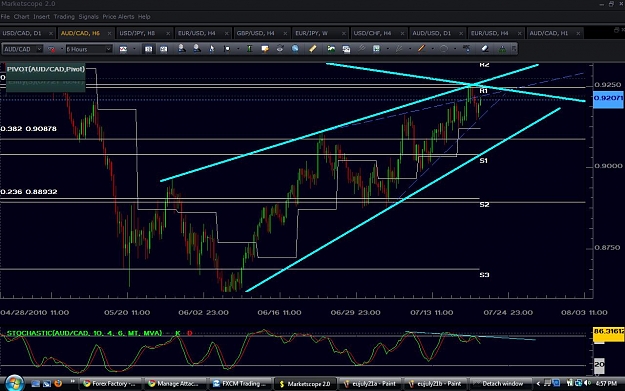Switch to the AUD/CAD, H1 tab
625x391 pixels.
(x=554, y=33)
